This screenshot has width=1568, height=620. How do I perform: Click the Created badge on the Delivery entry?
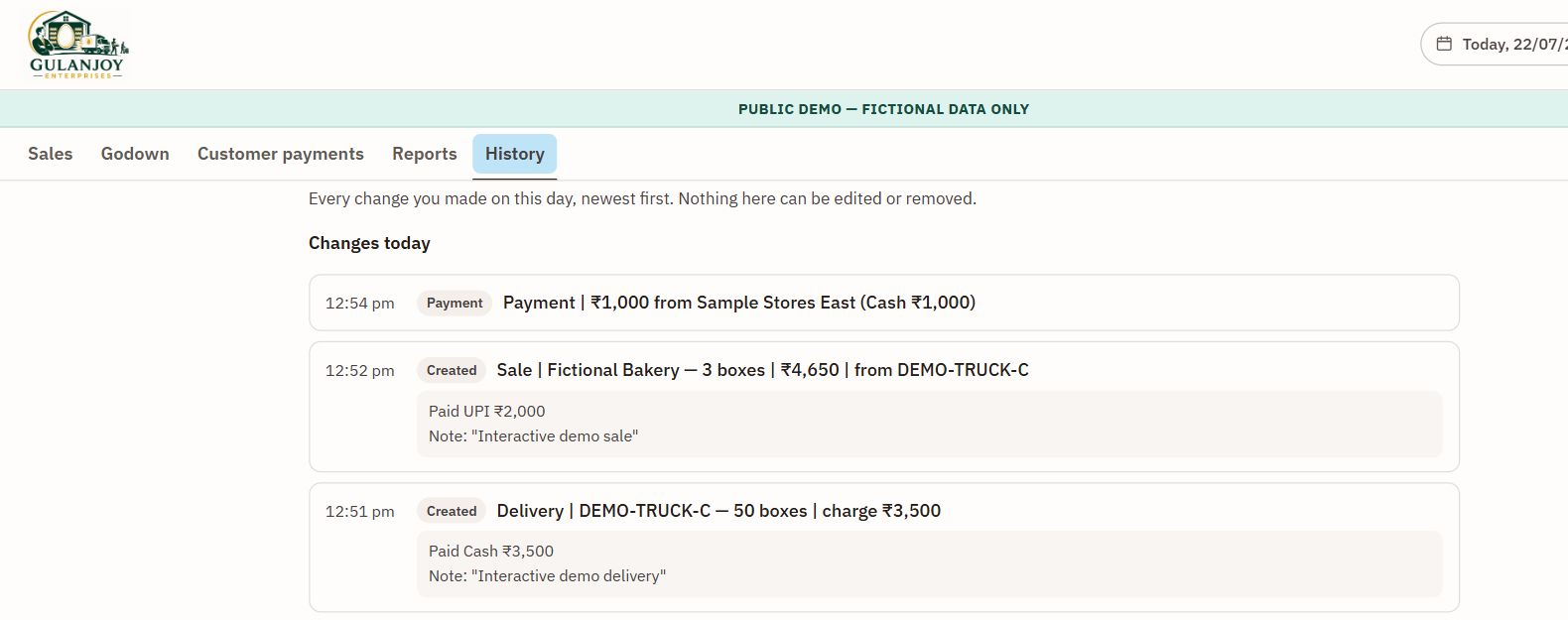pyautogui.click(x=452, y=511)
